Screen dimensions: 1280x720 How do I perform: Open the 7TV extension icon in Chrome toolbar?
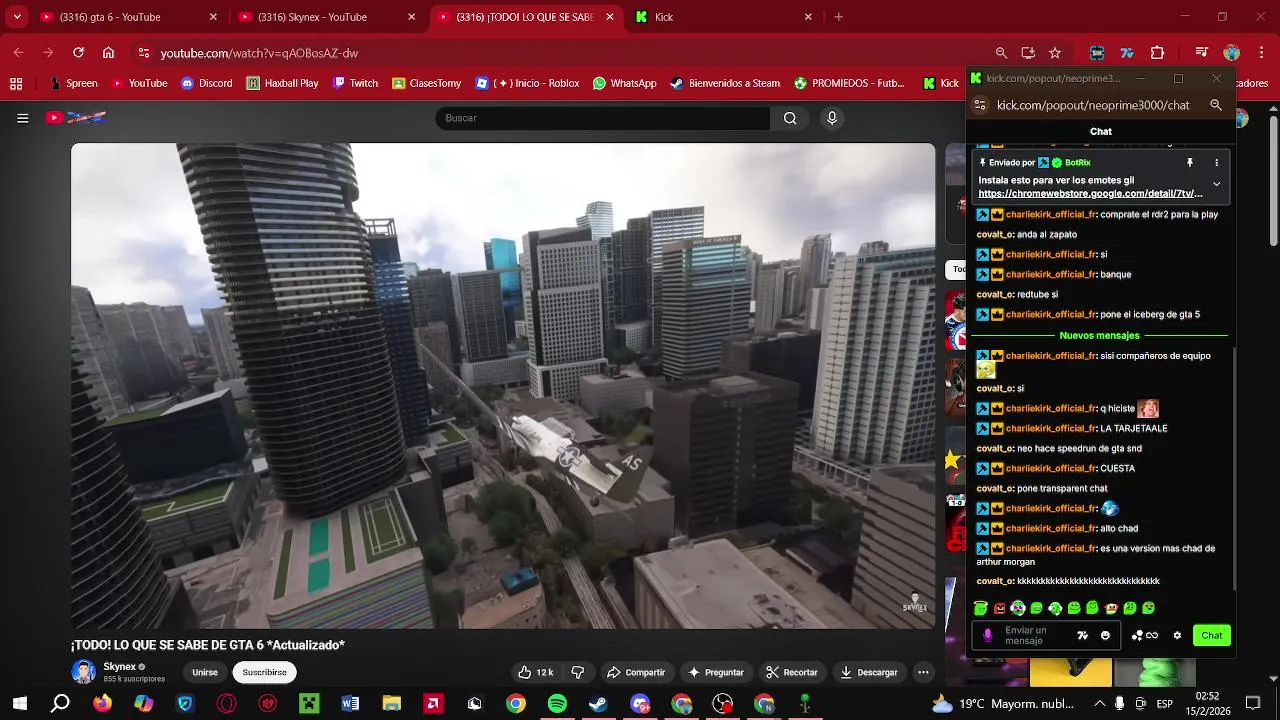point(1127,53)
